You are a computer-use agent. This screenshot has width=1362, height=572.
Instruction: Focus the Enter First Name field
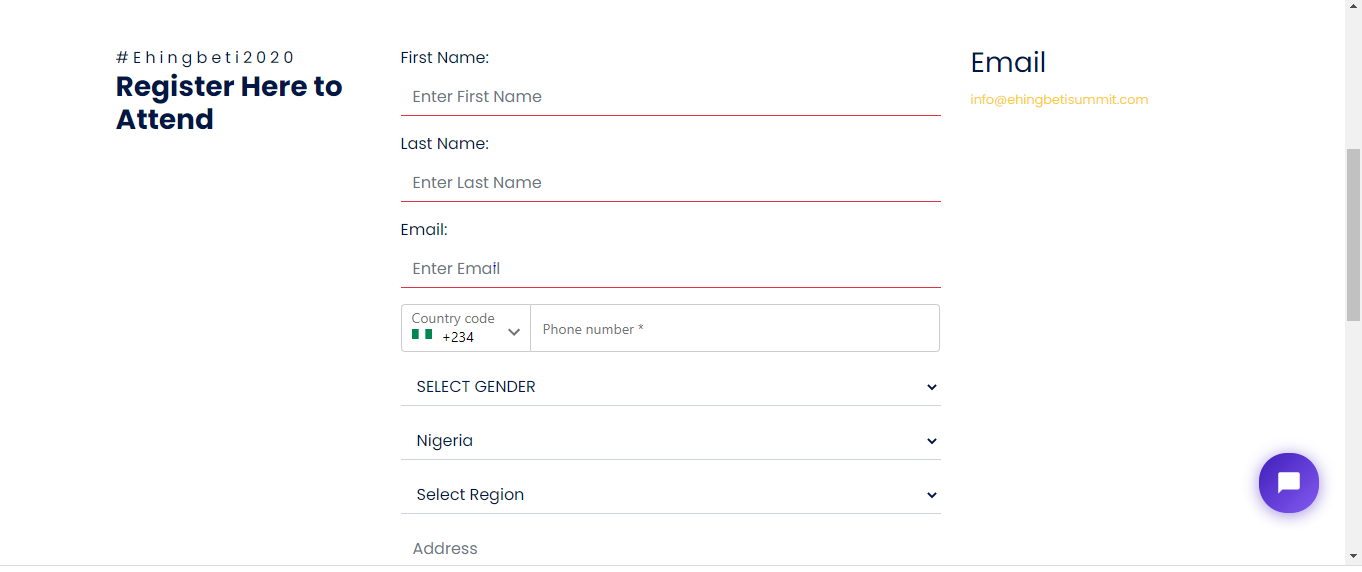click(x=670, y=97)
